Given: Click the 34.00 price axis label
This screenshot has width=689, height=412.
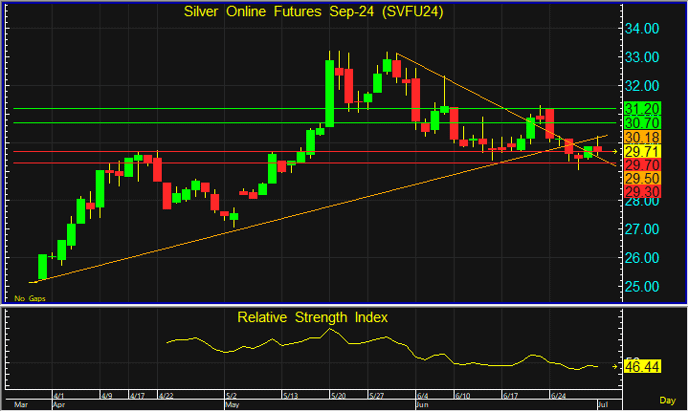Looking at the screenshot, I should (x=641, y=29).
